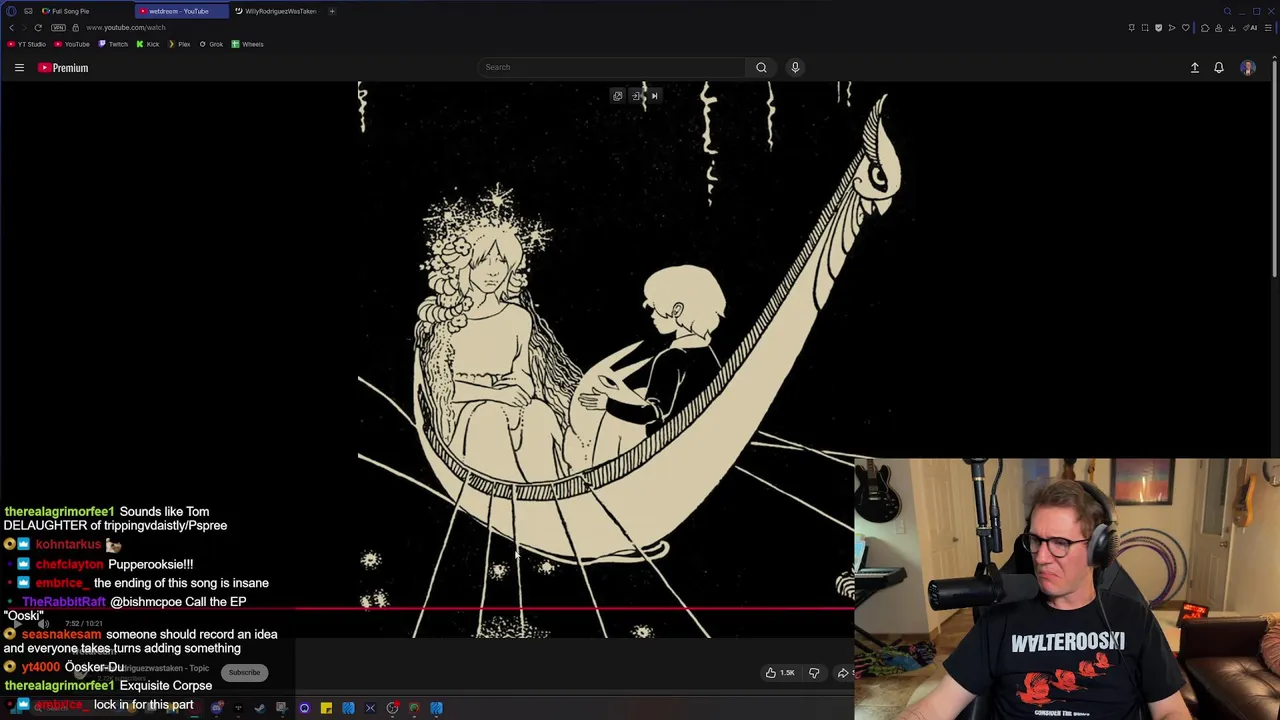Screen dimensions: 1280x720
Task: Open the Steam taskbar icon
Action: click(x=259, y=708)
